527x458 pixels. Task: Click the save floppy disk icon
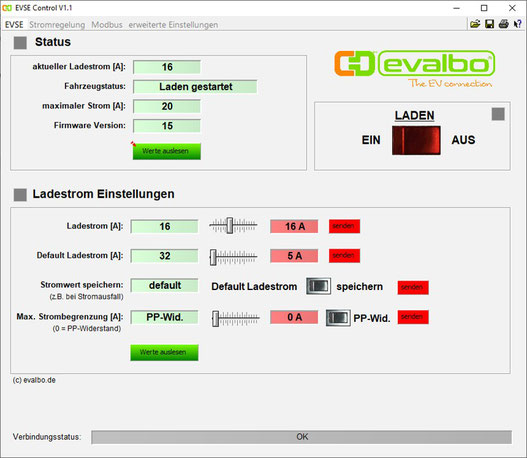(489, 24)
